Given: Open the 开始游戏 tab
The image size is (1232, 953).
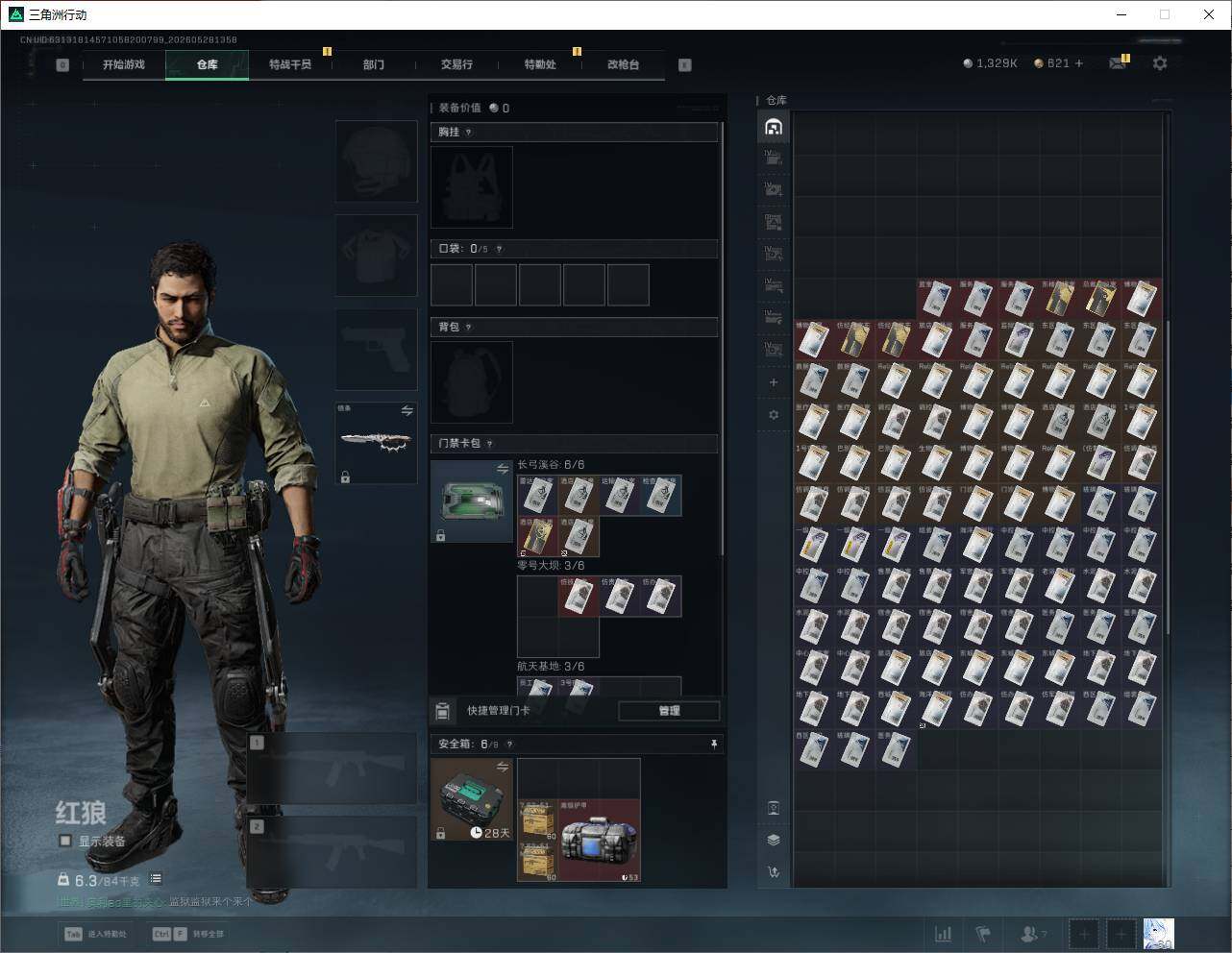Looking at the screenshot, I should pos(124,64).
